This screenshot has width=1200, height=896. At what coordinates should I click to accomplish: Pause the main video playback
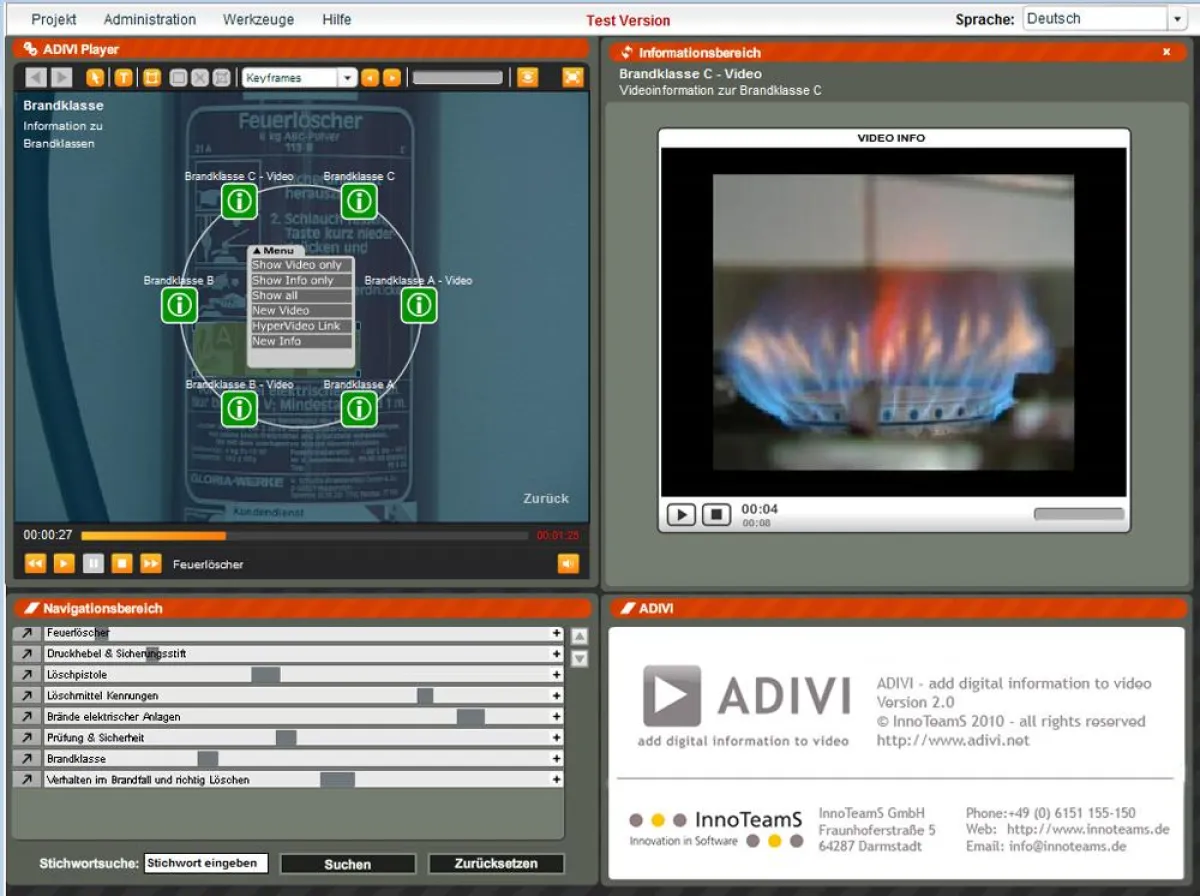pyautogui.click(x=93, y=564)
